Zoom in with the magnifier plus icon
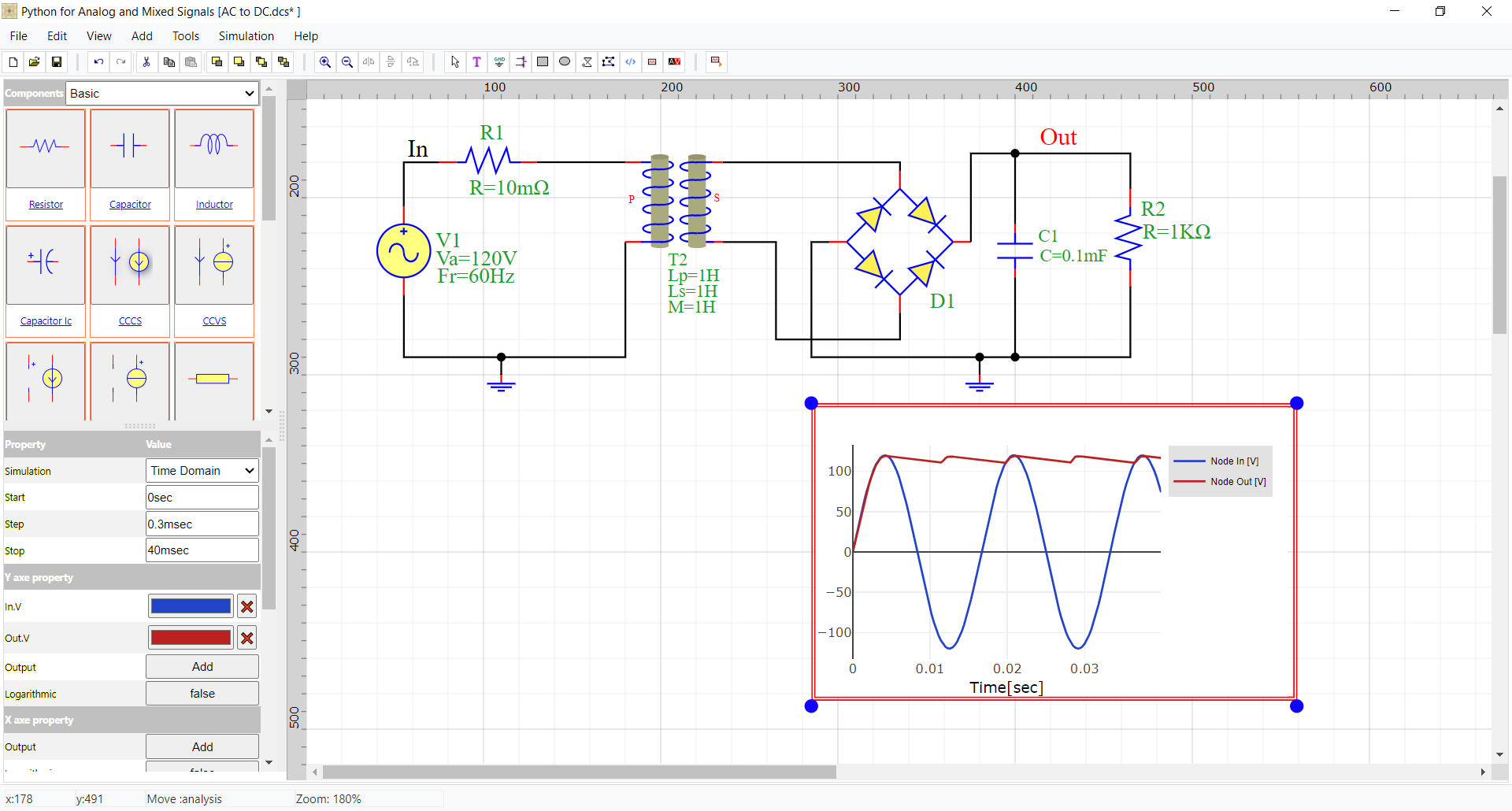 click(324, 62)
